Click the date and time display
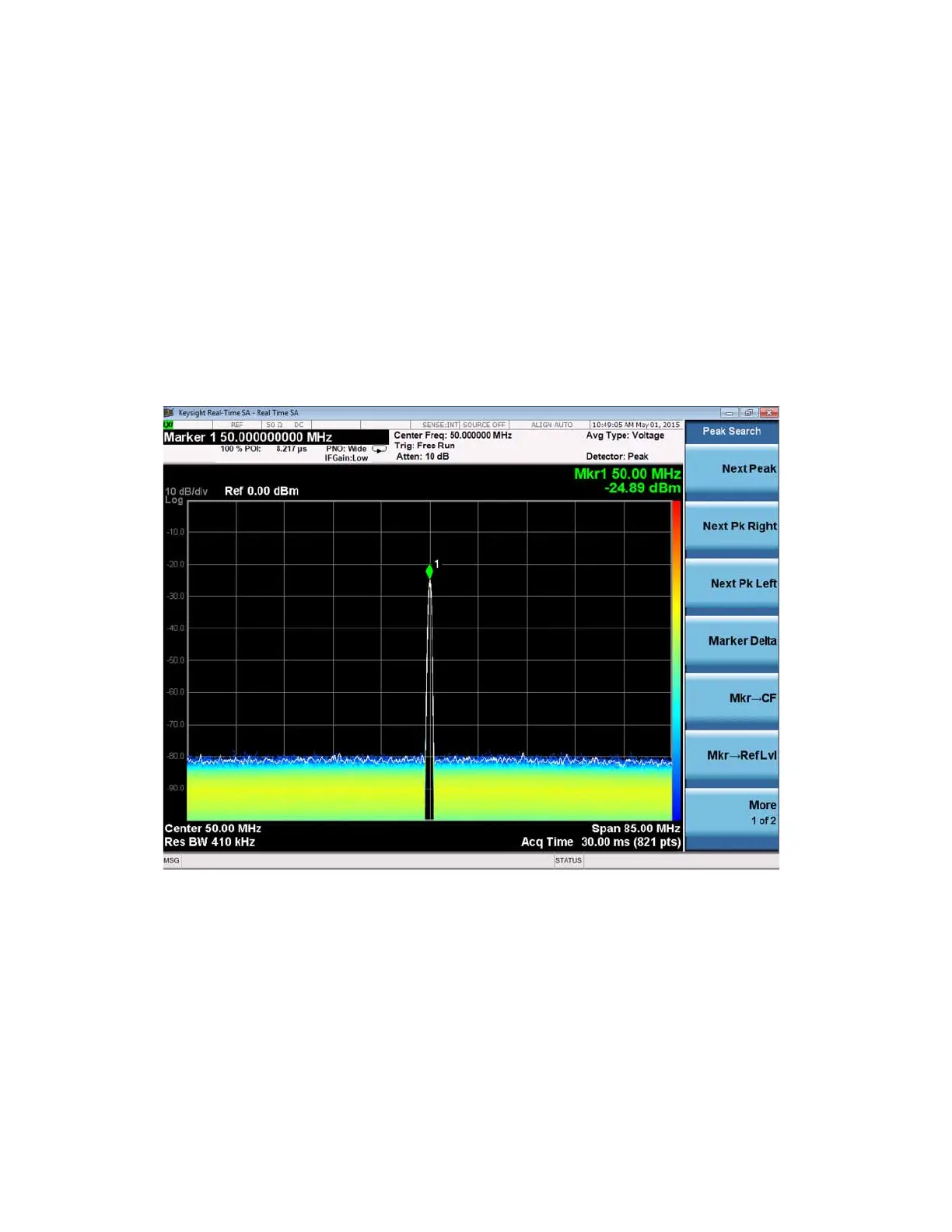The width and height of the screenshot is (952, 1232). point(635,425)
